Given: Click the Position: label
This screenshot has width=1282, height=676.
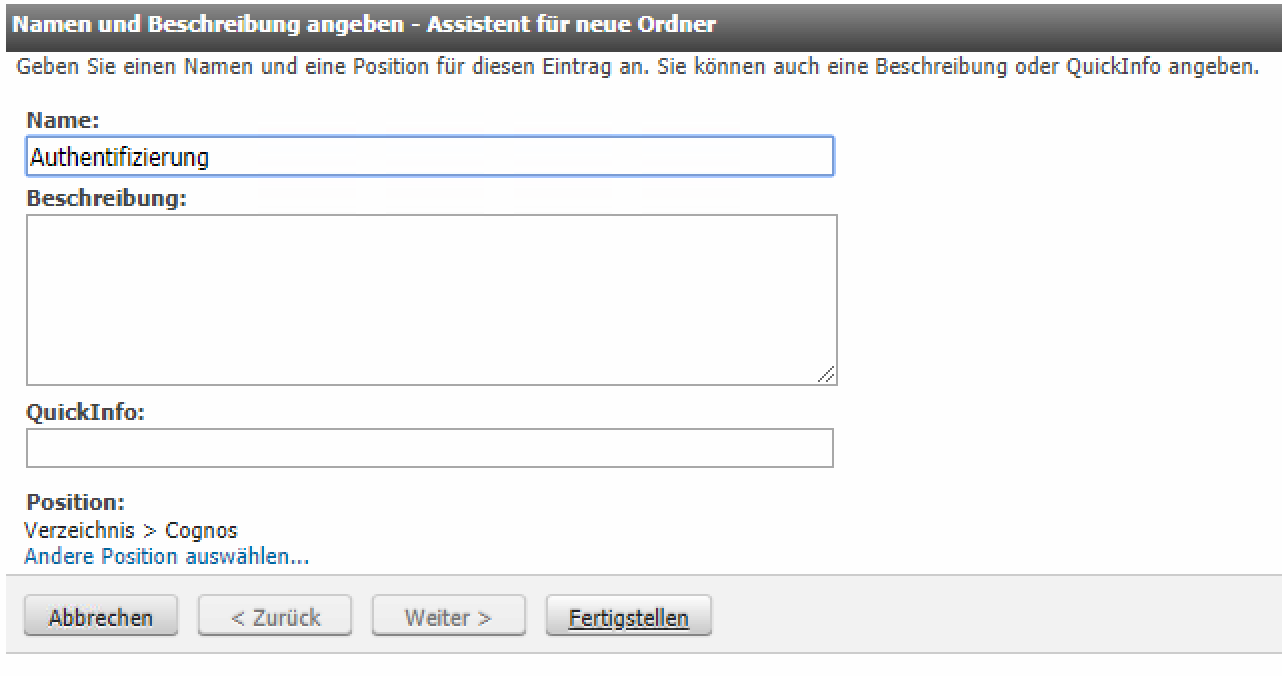Looking at the screenshot, I should 75,501.
